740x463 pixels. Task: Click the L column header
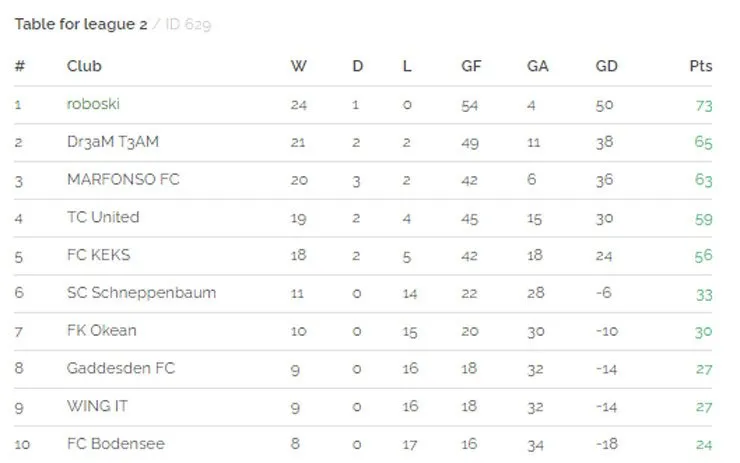407,66
